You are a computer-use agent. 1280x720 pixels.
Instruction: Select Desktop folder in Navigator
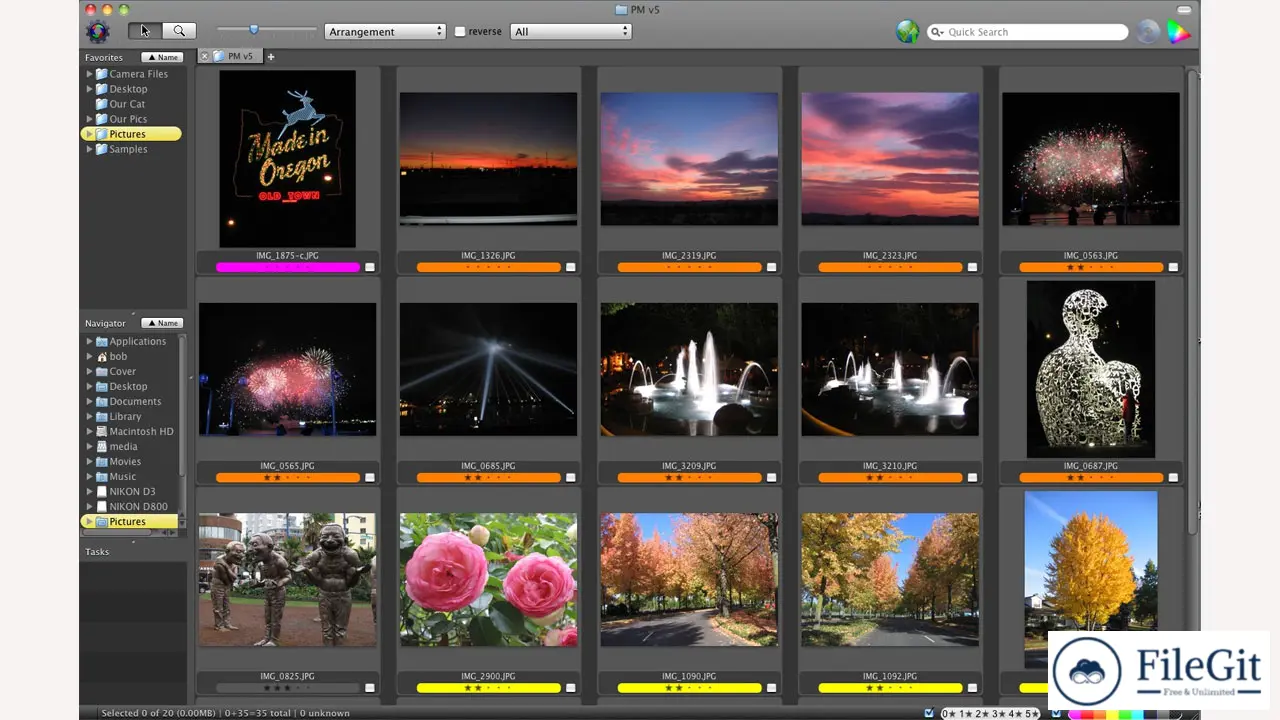128,386
